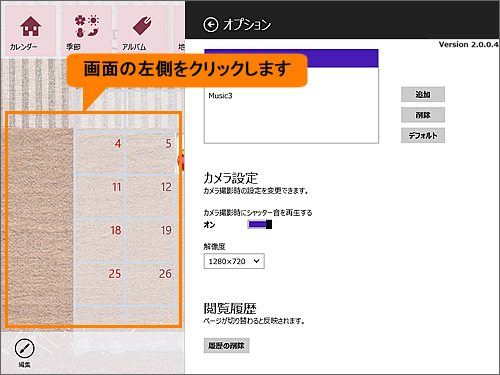Select calendar day 25
The image size is (500, 375).
(x=100, y=284)
